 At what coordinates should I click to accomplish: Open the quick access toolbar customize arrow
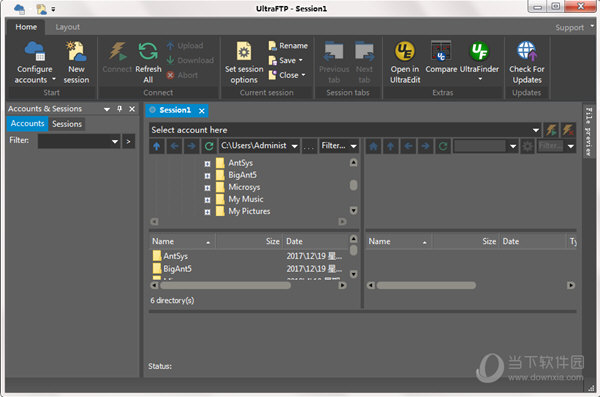point(53,9)
